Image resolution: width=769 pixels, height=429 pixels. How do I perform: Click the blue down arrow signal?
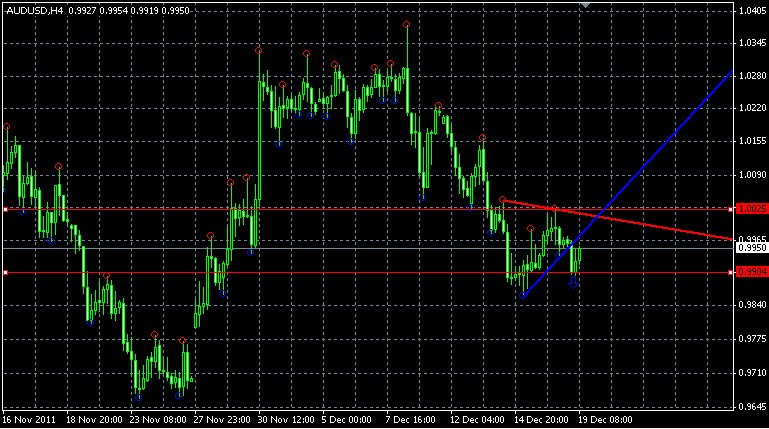click(x=573, y=283)
